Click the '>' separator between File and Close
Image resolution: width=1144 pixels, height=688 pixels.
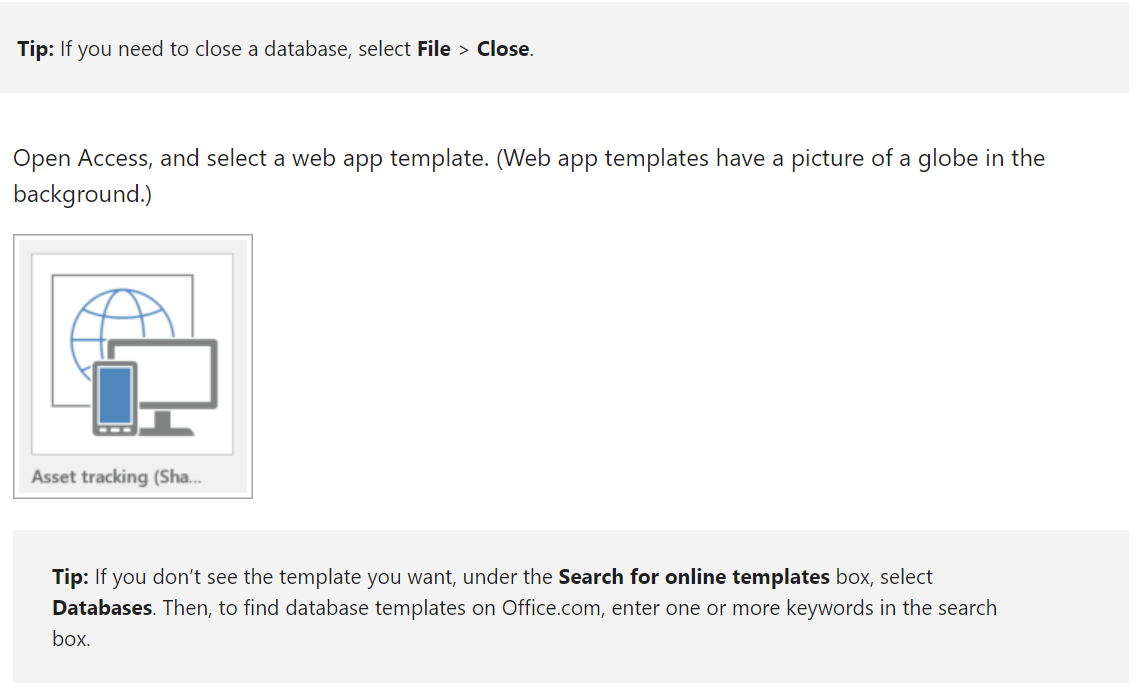[x=464, y=50]
